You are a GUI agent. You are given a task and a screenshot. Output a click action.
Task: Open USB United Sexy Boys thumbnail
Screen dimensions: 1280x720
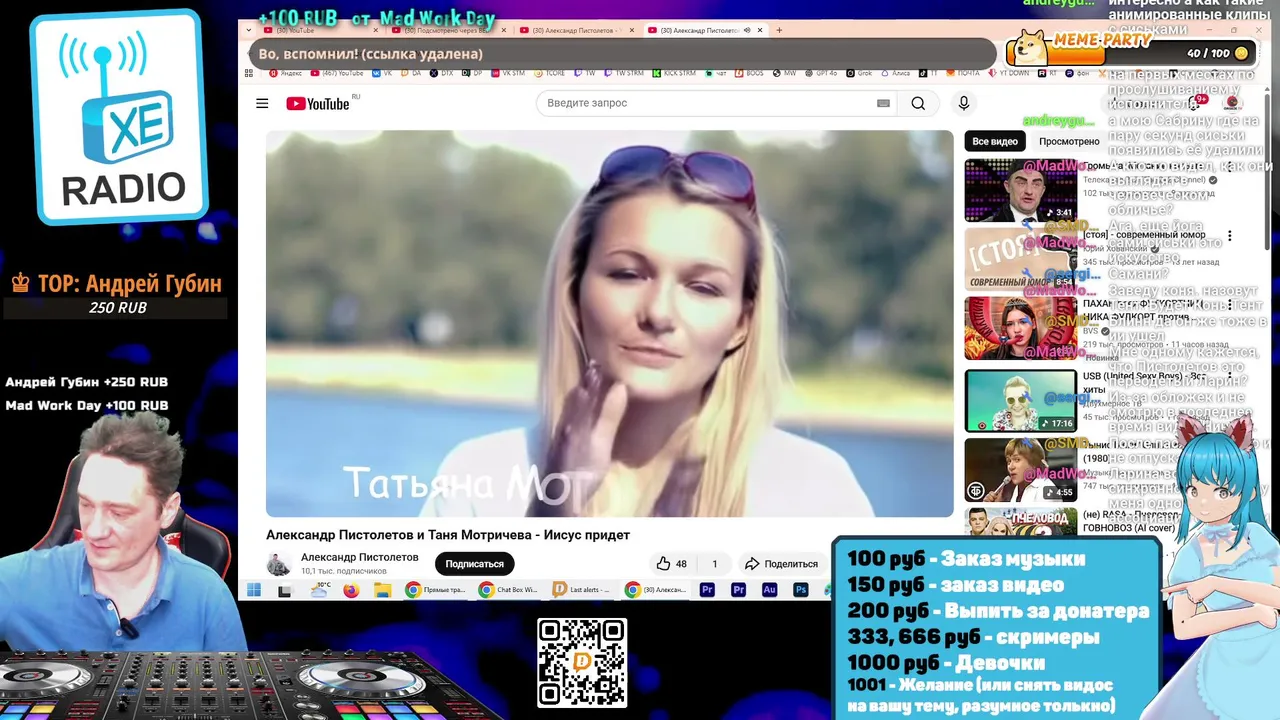click(x=1020, y=401)
